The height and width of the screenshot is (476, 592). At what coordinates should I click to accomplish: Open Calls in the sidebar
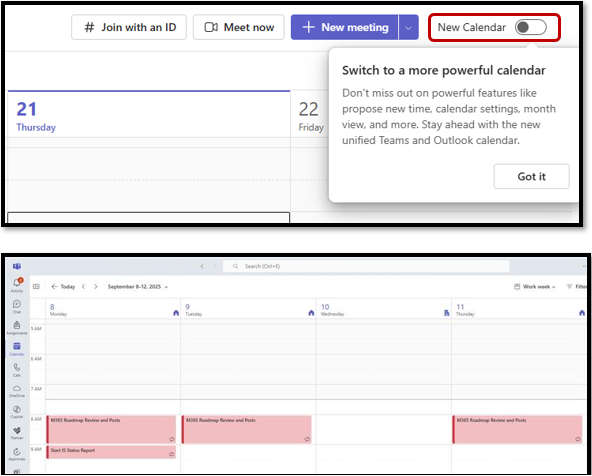point(17,370)
